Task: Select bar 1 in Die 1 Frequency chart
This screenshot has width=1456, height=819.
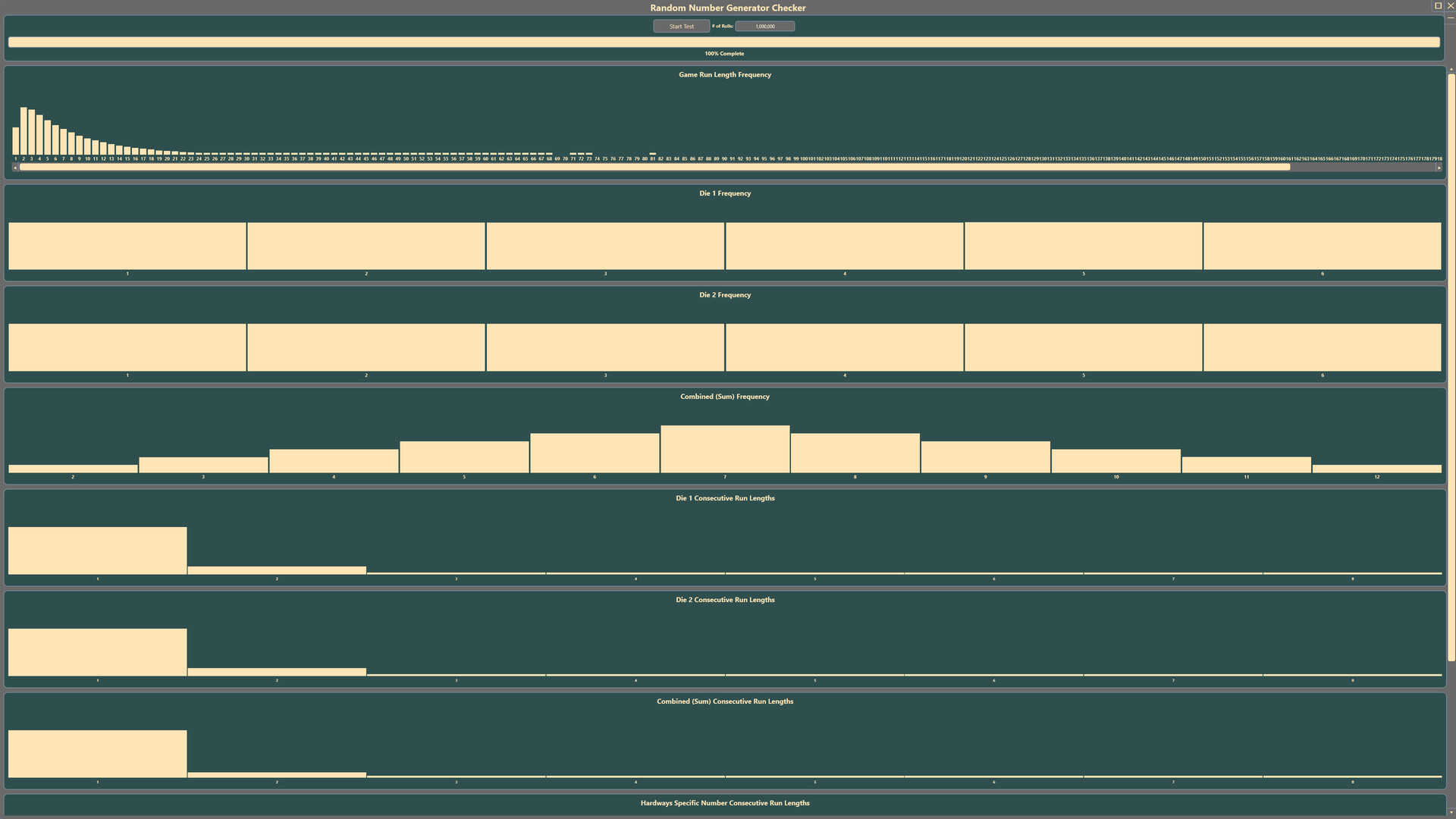Action: pyautogui.click(x=127, y=246)
